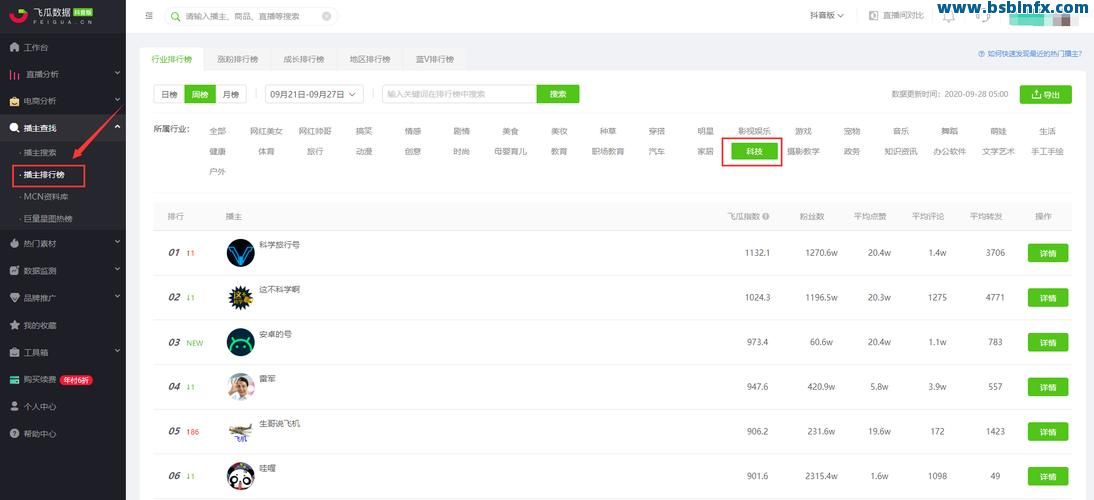Open 个人中心 via the person icon
This screenshot has width=1094, height=500.
(14, 407)
